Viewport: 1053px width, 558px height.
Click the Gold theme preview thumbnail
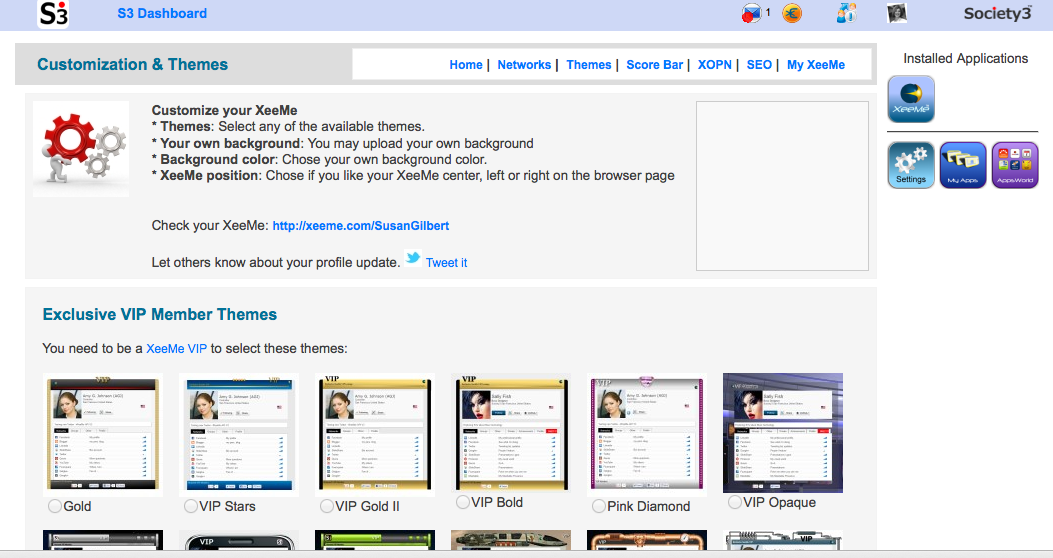point(103,434)
